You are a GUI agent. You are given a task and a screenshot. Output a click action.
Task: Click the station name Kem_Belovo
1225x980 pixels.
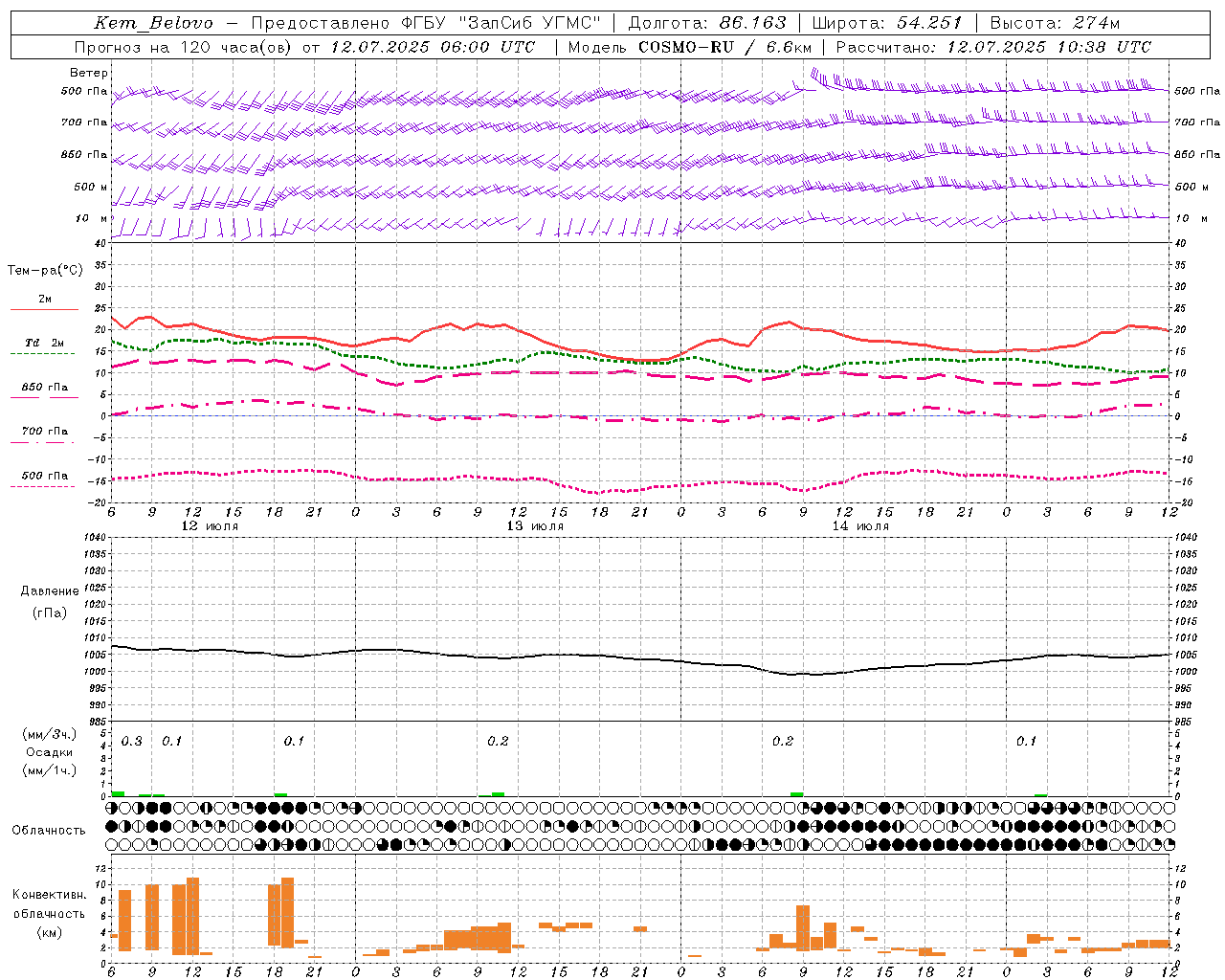(x=153, y=23)
